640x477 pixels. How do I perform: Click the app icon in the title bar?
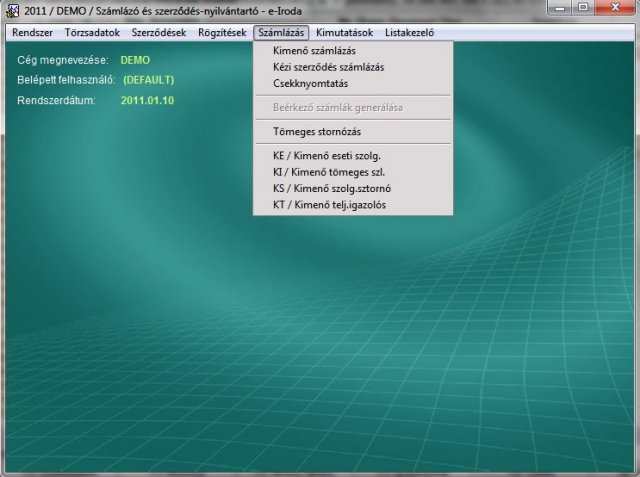pyautogui.click(x=11, y=10)
